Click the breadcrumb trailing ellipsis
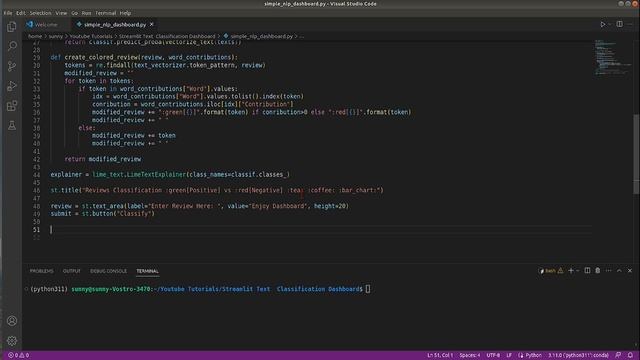Image resolution: width=640 pixels, height=360 pixels. click(x=302, y=36)
